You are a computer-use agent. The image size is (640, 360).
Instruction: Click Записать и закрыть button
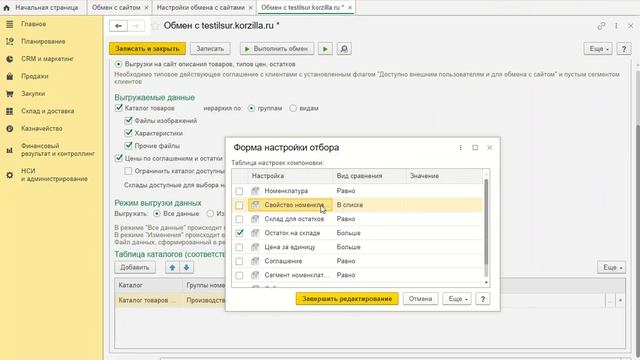click(147, 49)
